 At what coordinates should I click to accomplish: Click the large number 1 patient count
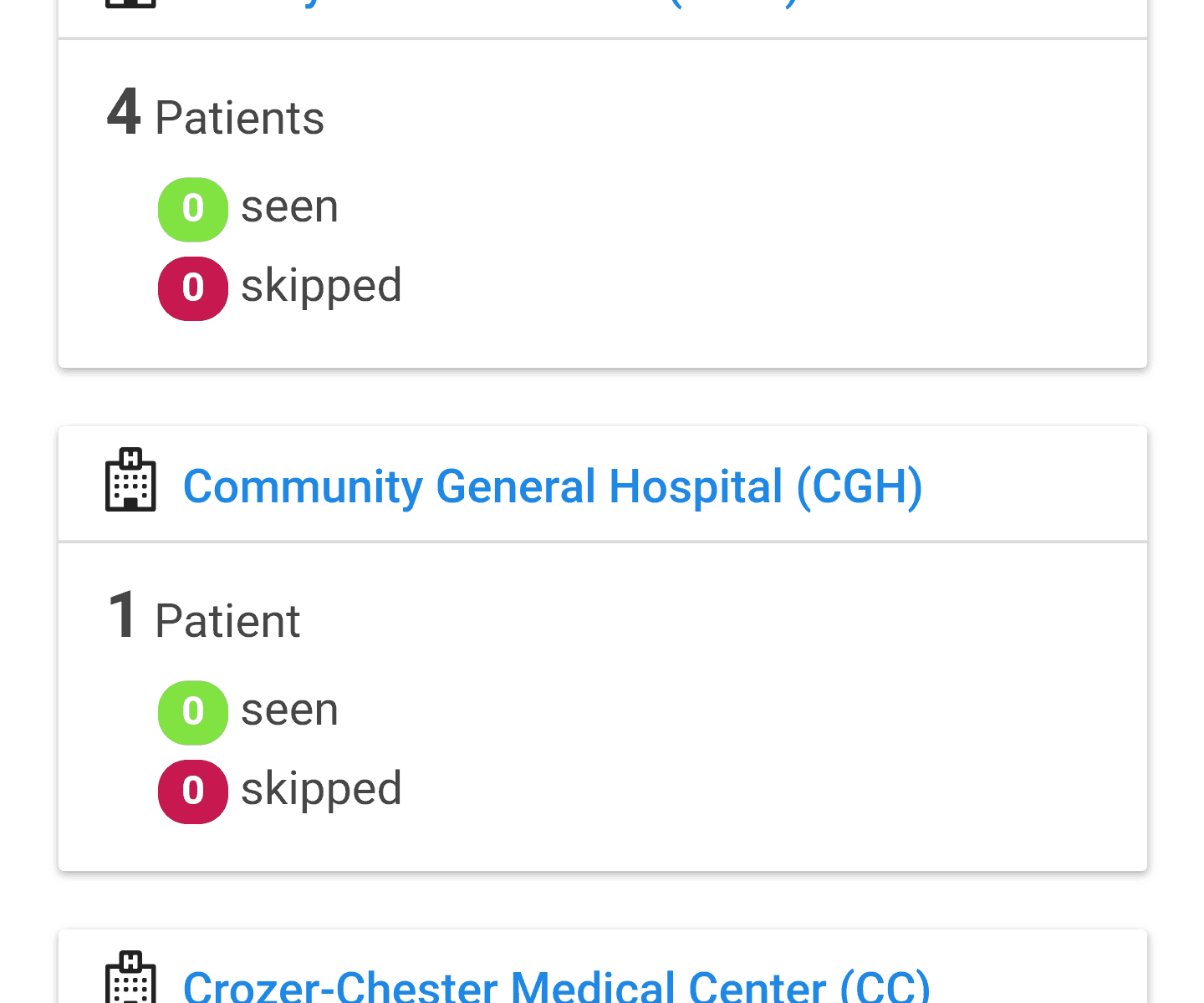[123, 615]
